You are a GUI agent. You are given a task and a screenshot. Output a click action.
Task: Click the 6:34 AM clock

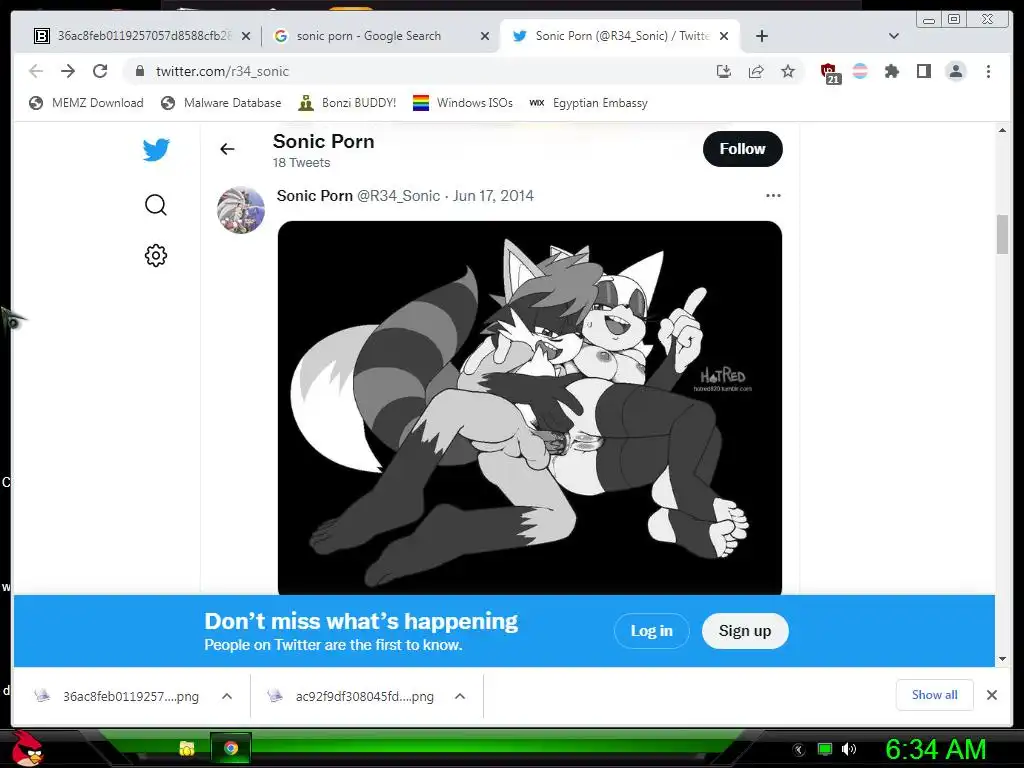point(935,750)
